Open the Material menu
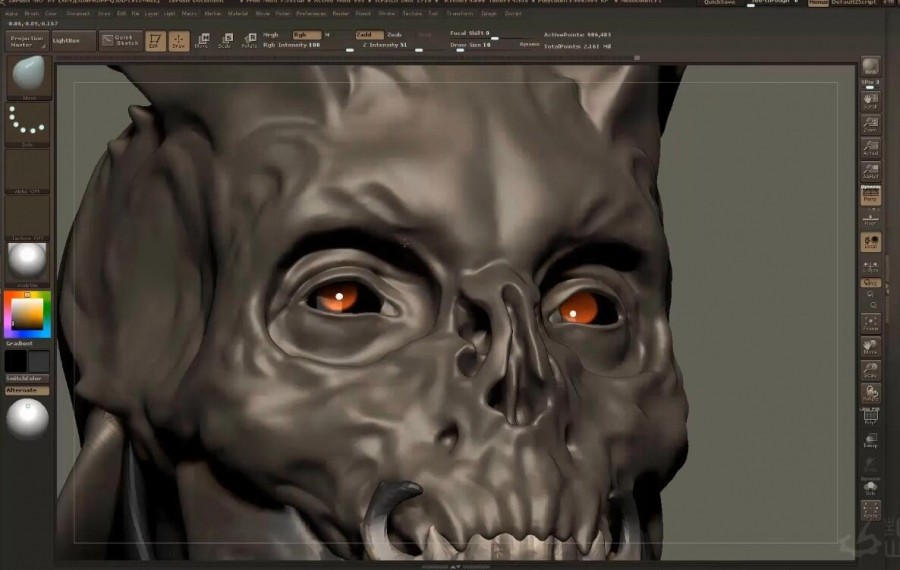 coord(238,13)
